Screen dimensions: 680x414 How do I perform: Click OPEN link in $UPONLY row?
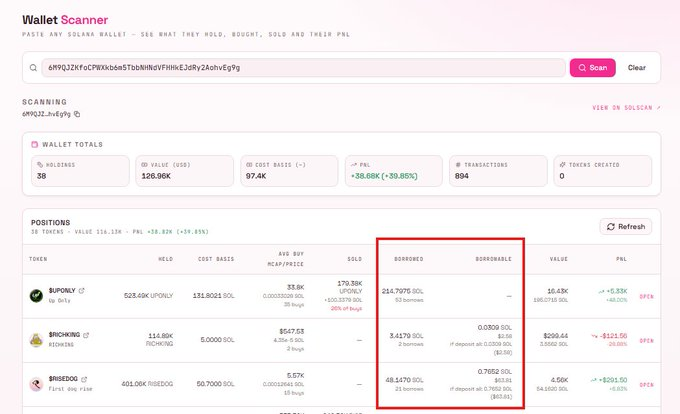pos(646,297)
